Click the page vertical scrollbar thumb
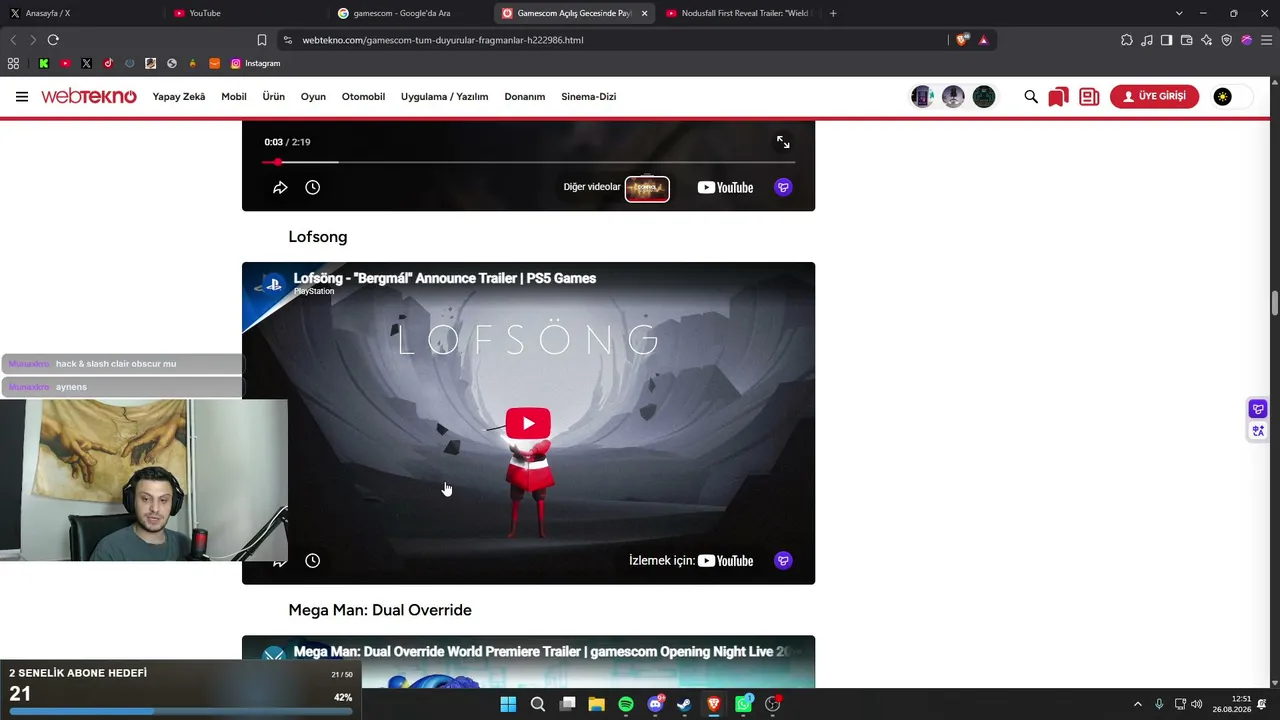Image resolution: width=1280 pixels, height=720 pixels. point(1275,303)
